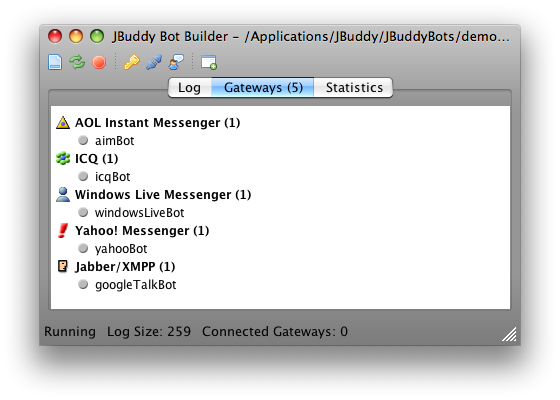Image resolution: width=560 pixels, height=400 pixels.
Task: Click the red stop button icon
Action: [x=99, y=62]
